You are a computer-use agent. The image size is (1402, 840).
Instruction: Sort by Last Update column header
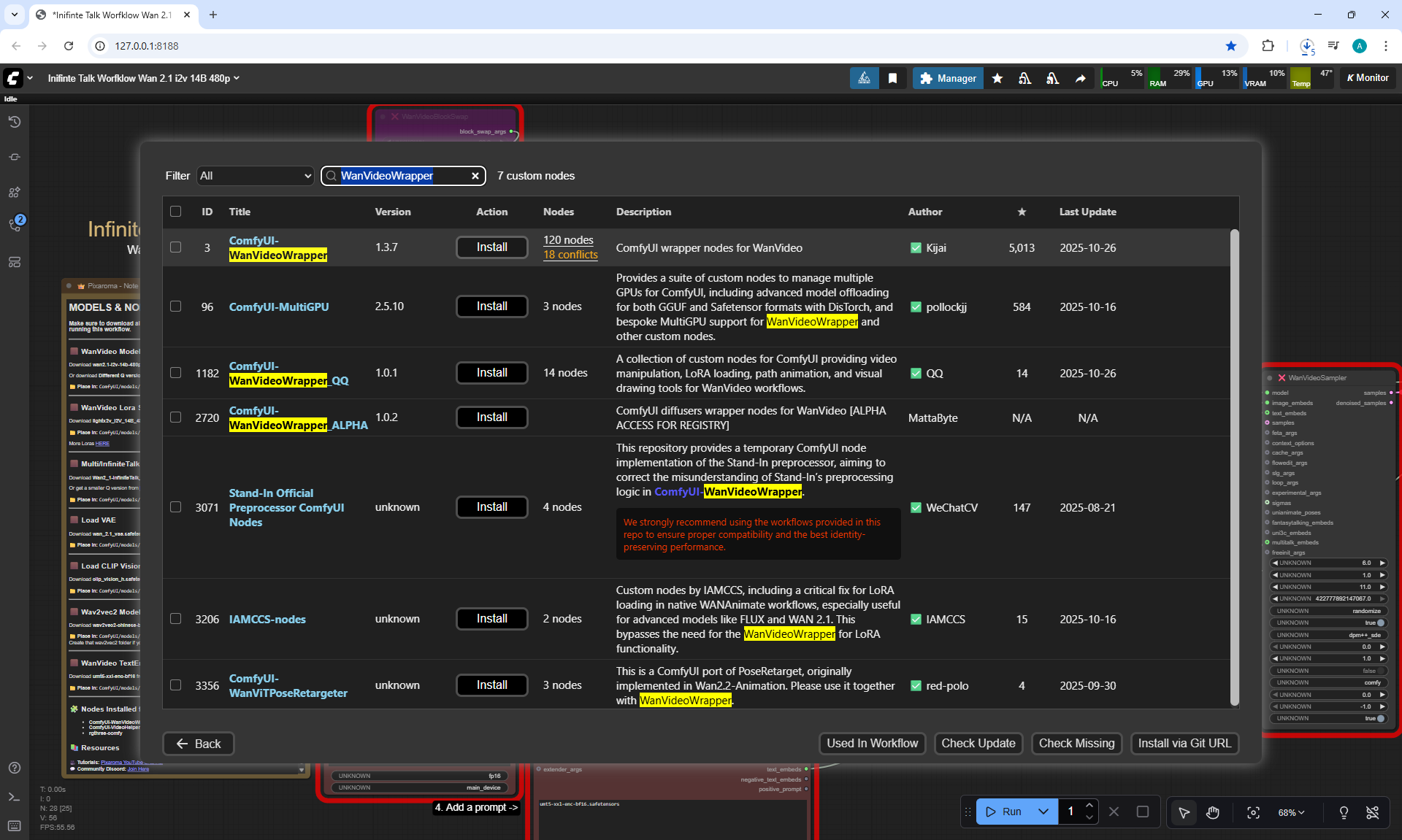coord(1087,212)
